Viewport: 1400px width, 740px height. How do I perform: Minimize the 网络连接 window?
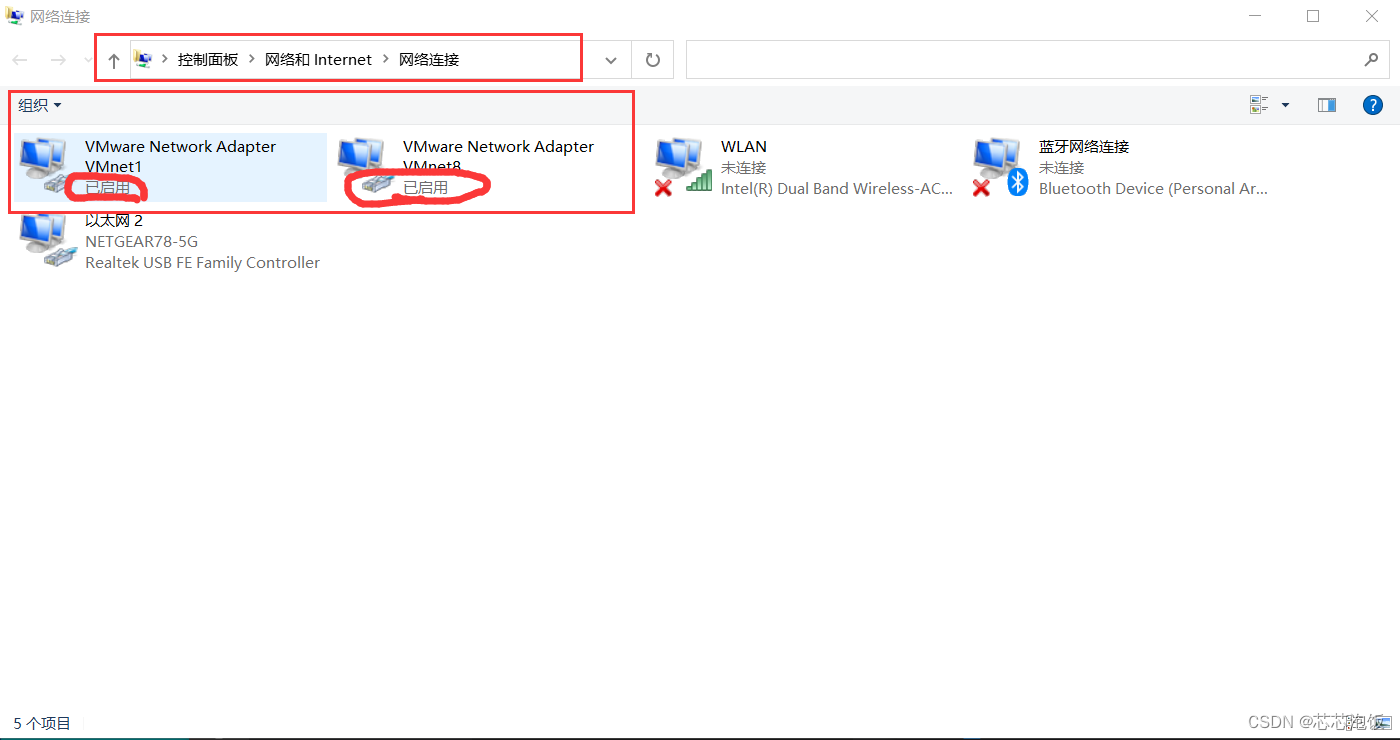click(x=1254, y=16)
